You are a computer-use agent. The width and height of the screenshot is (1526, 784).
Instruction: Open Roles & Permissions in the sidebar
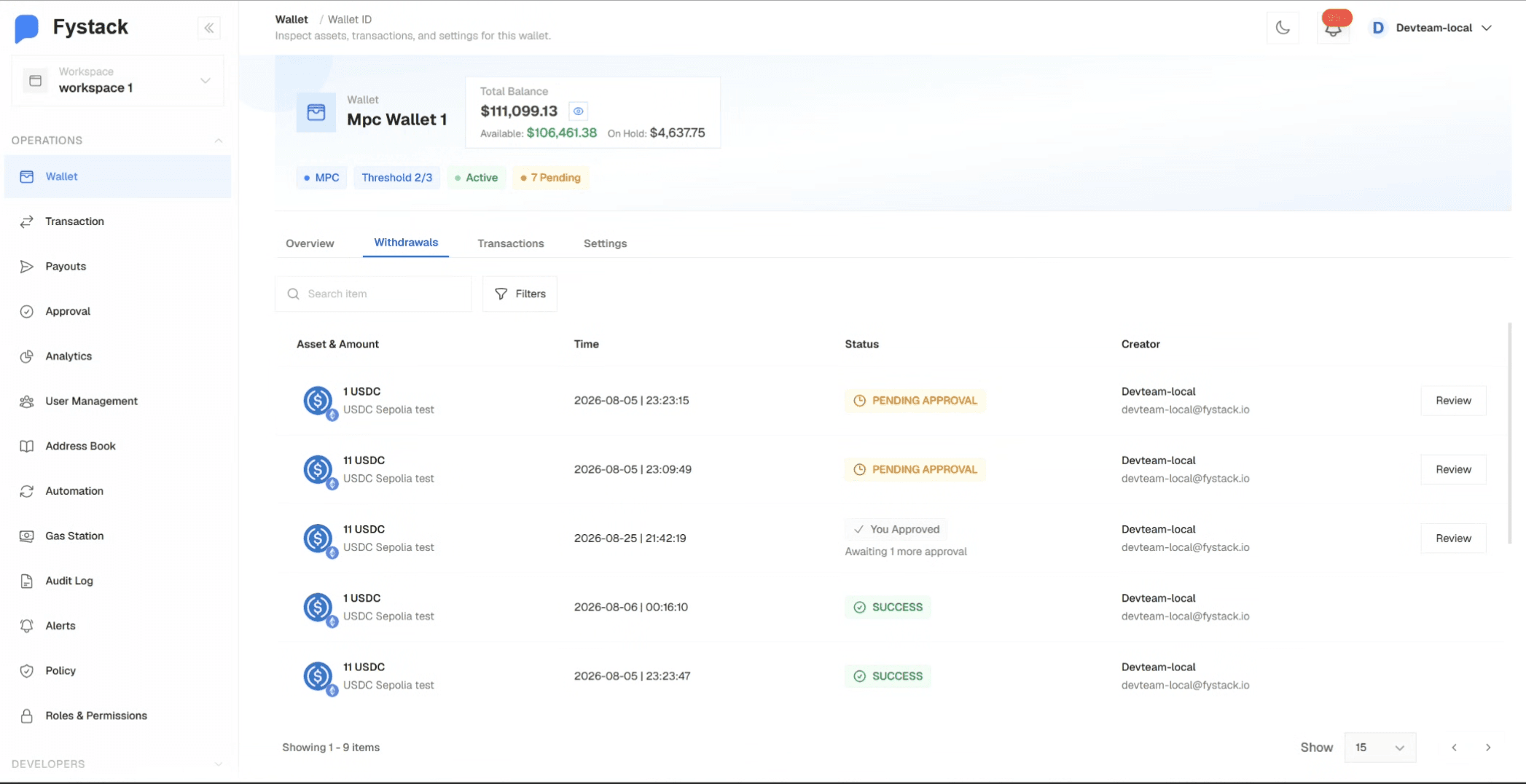(117, 716)
